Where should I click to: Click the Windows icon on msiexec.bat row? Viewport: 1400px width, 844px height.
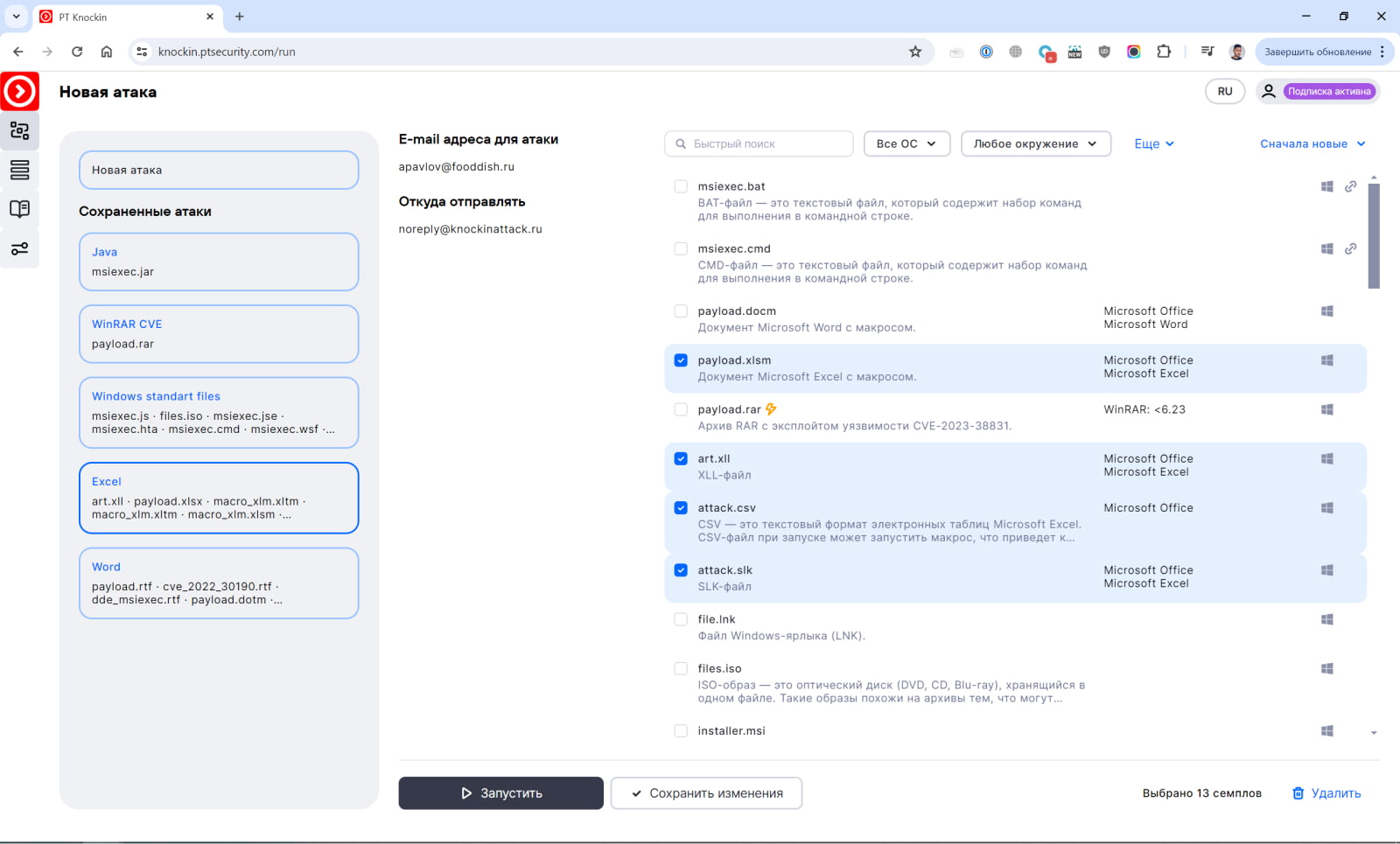[1327, 186]
